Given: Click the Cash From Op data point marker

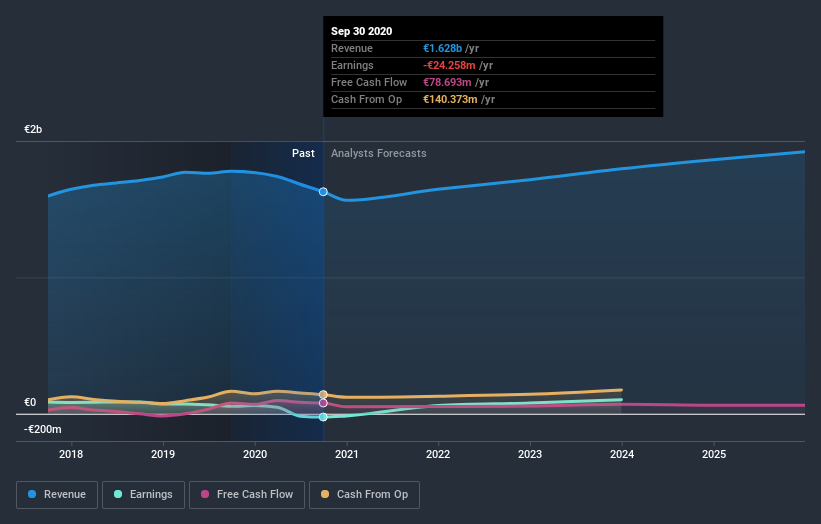Looking at the screenshot, I should (x=323, y=394).
